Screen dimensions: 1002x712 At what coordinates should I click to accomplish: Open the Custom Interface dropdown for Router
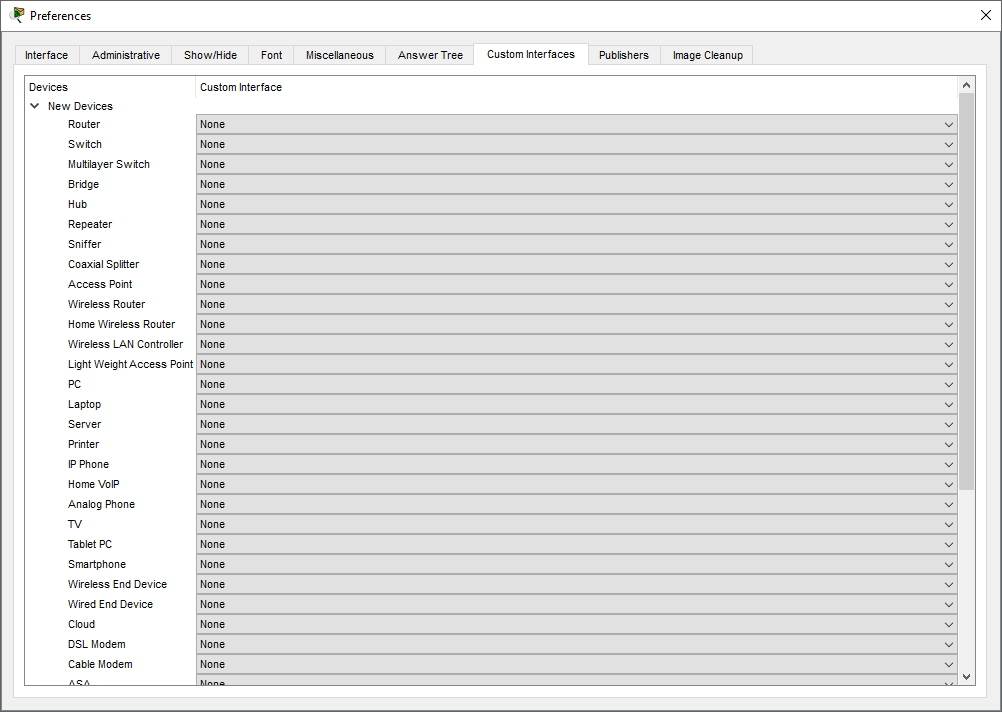coord(576,125)
